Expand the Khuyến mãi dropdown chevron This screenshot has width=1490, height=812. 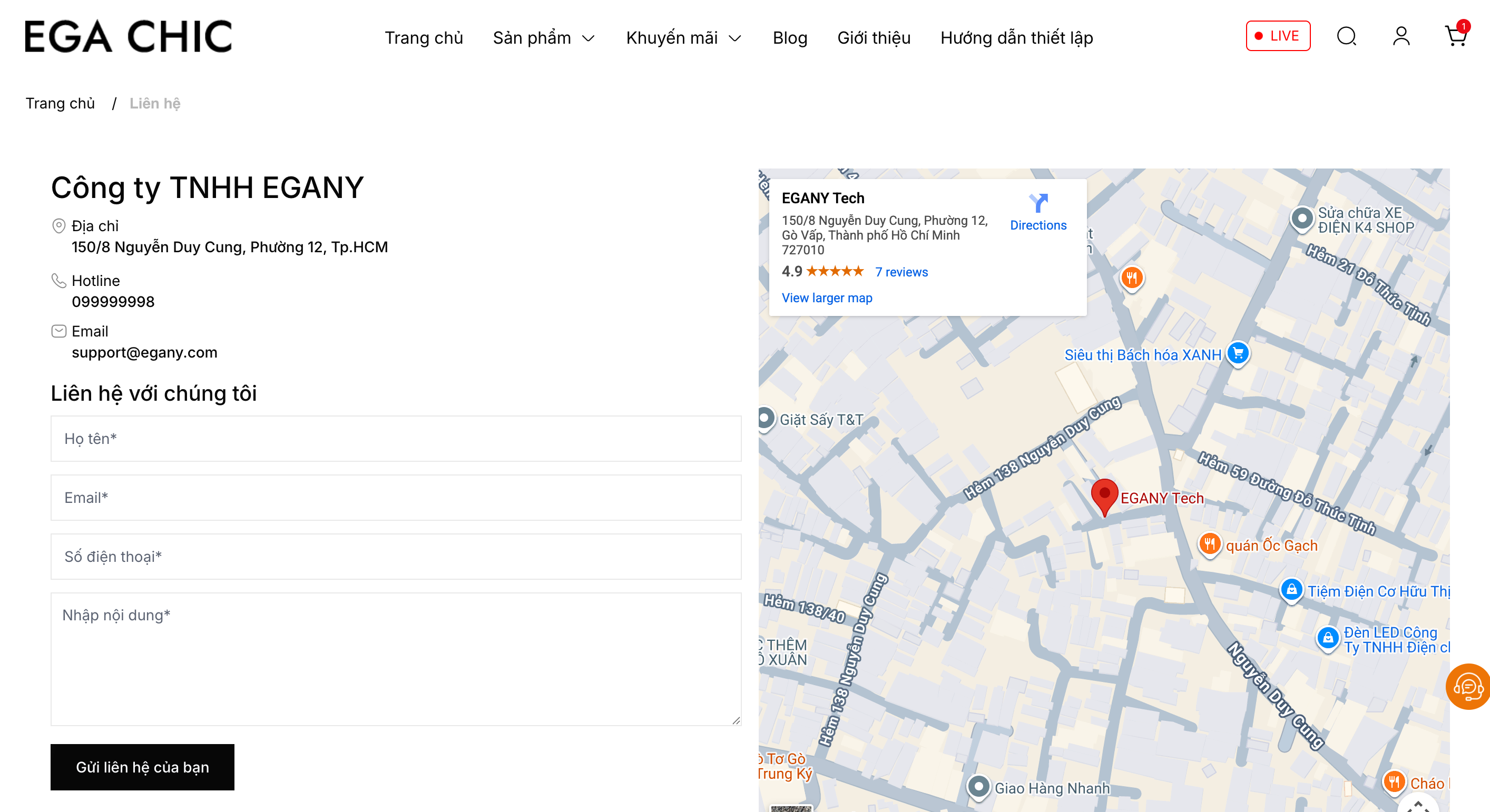(734, 39)
